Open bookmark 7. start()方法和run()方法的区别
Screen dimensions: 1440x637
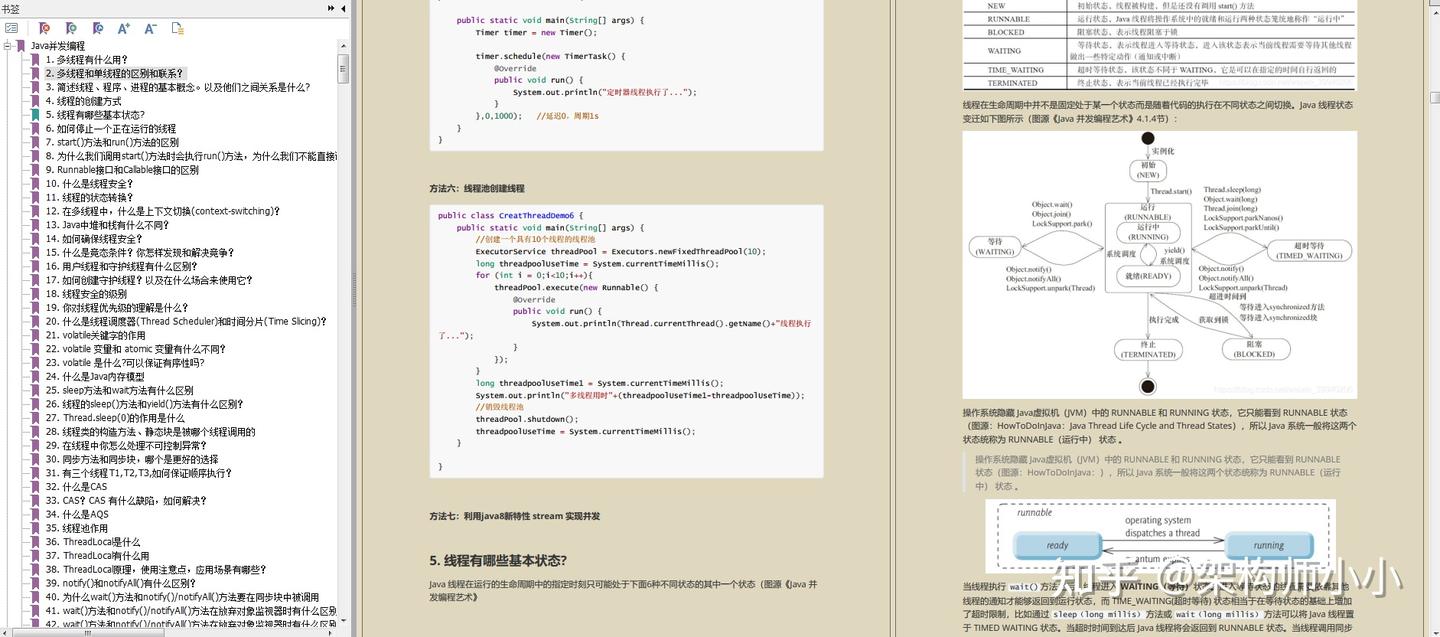tap(111, 143)
